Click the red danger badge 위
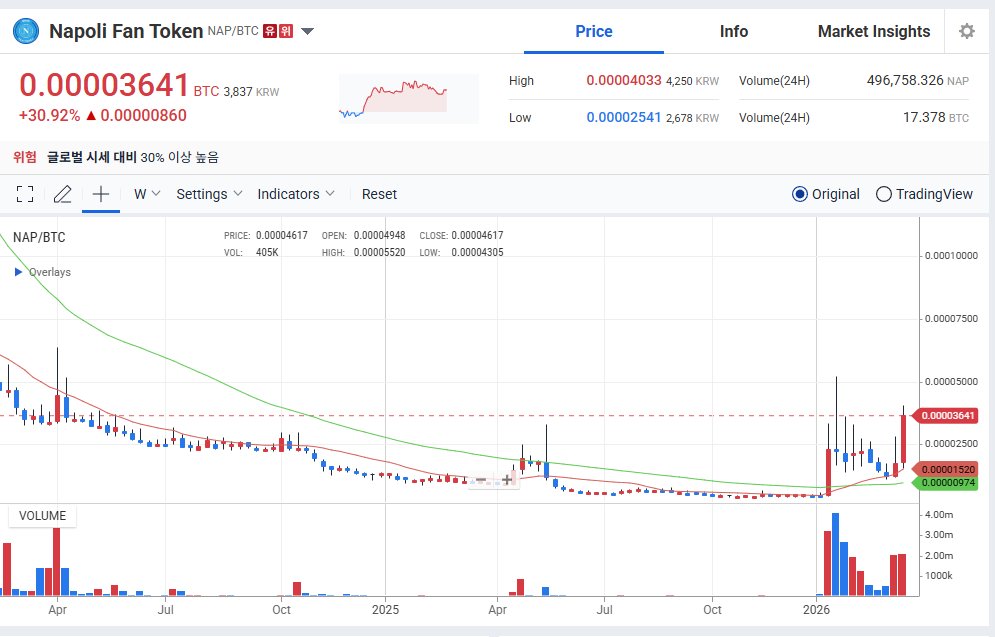This screenshot has height=637, width=995. tap(286, 30)
